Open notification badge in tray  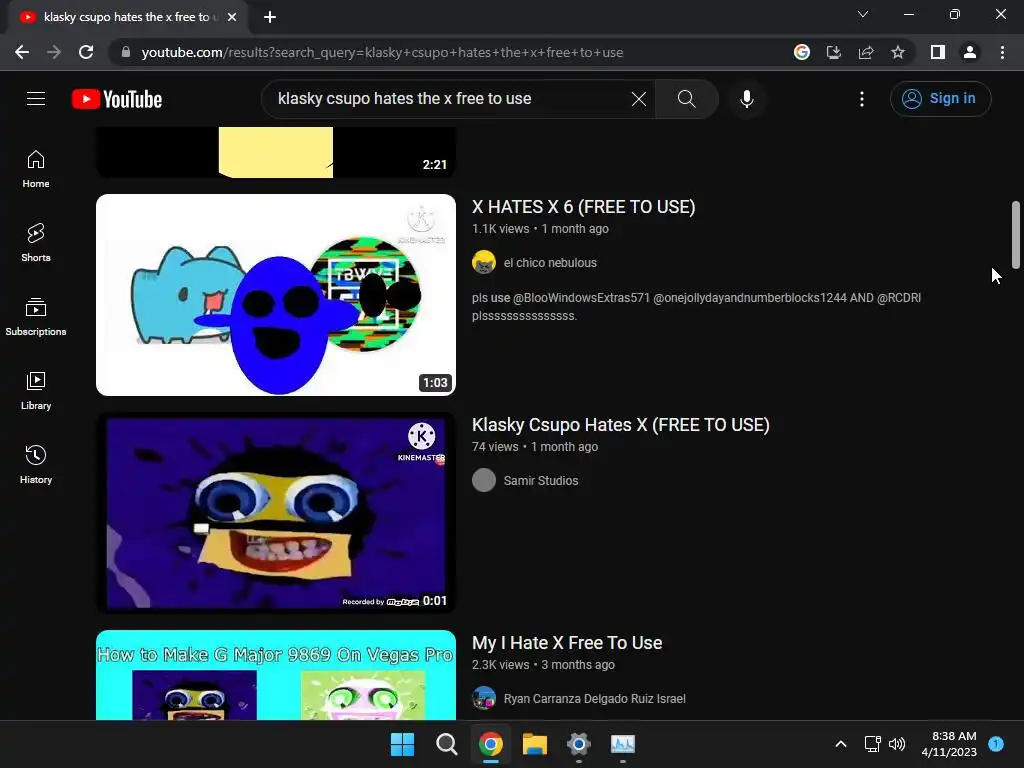click(x=996, y=744)
